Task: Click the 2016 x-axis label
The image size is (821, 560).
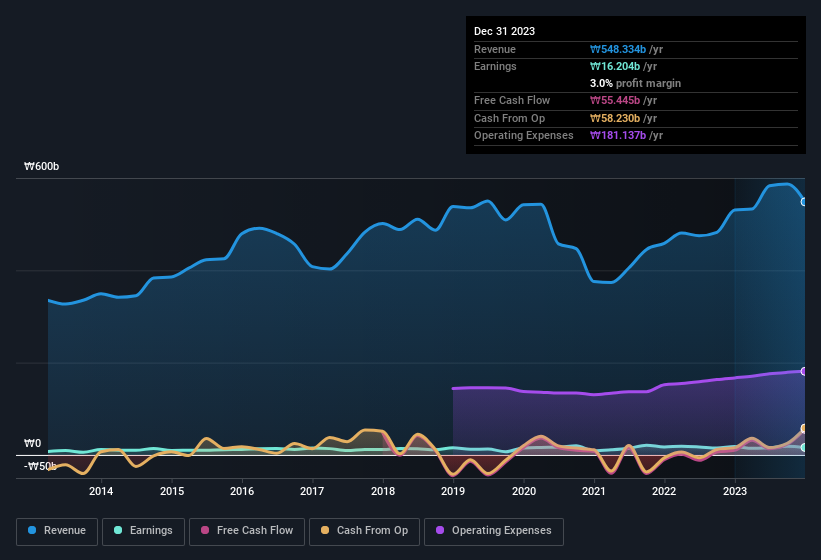Action: click(242, 491)
